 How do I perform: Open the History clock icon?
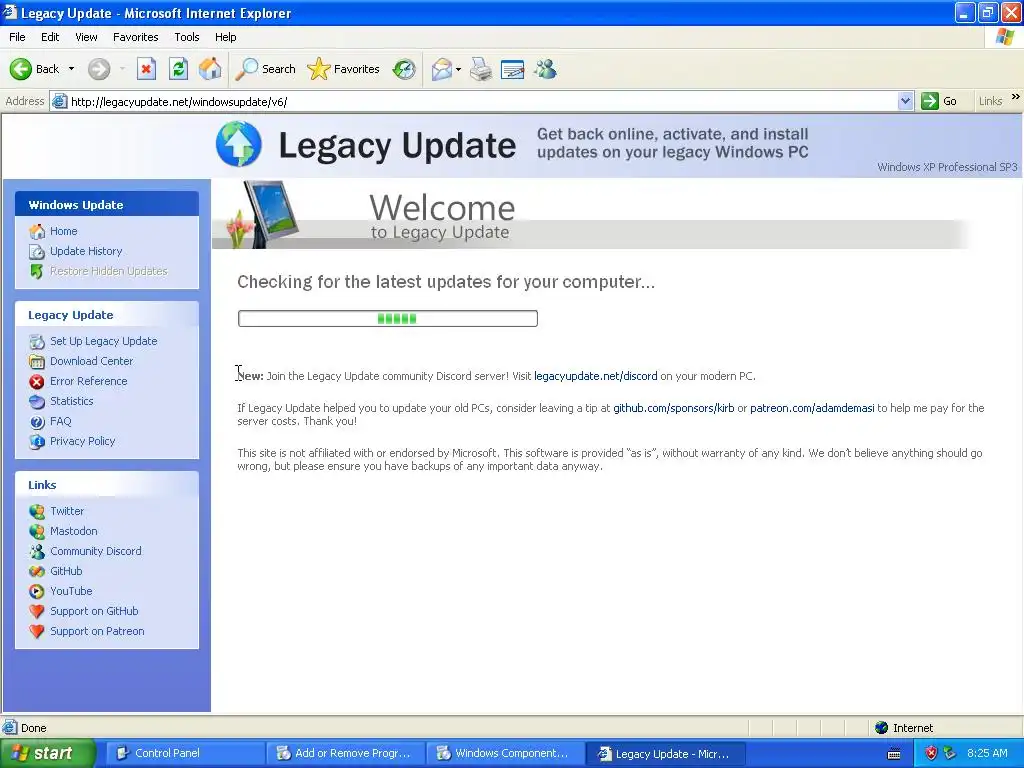pyautogui.click(x=404, y=69)
